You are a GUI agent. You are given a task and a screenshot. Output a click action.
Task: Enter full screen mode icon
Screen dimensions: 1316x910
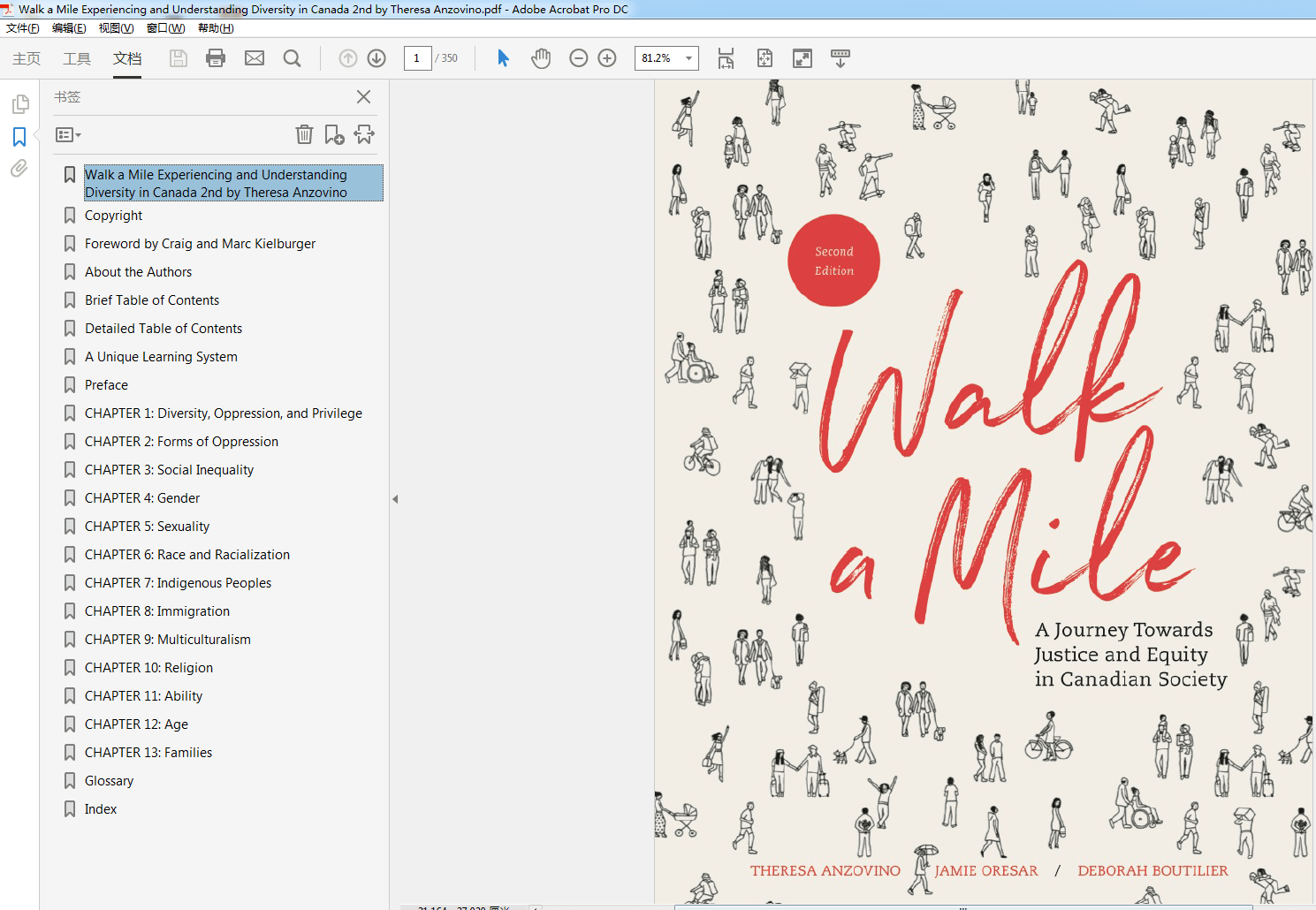[x=803, y=58]
